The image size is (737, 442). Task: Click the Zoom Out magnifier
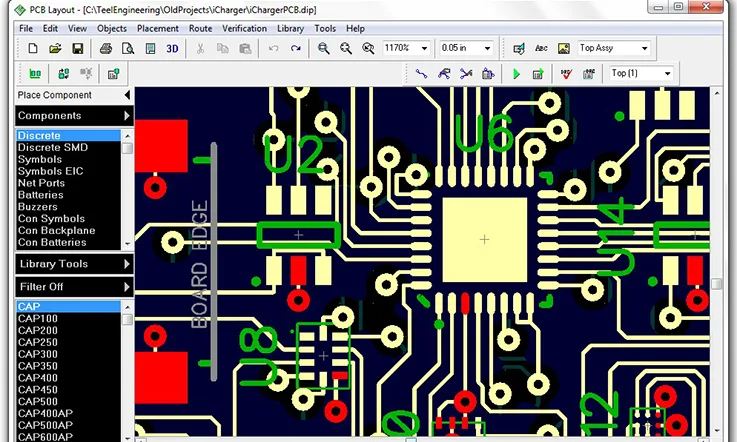click(x=323, y=48)
